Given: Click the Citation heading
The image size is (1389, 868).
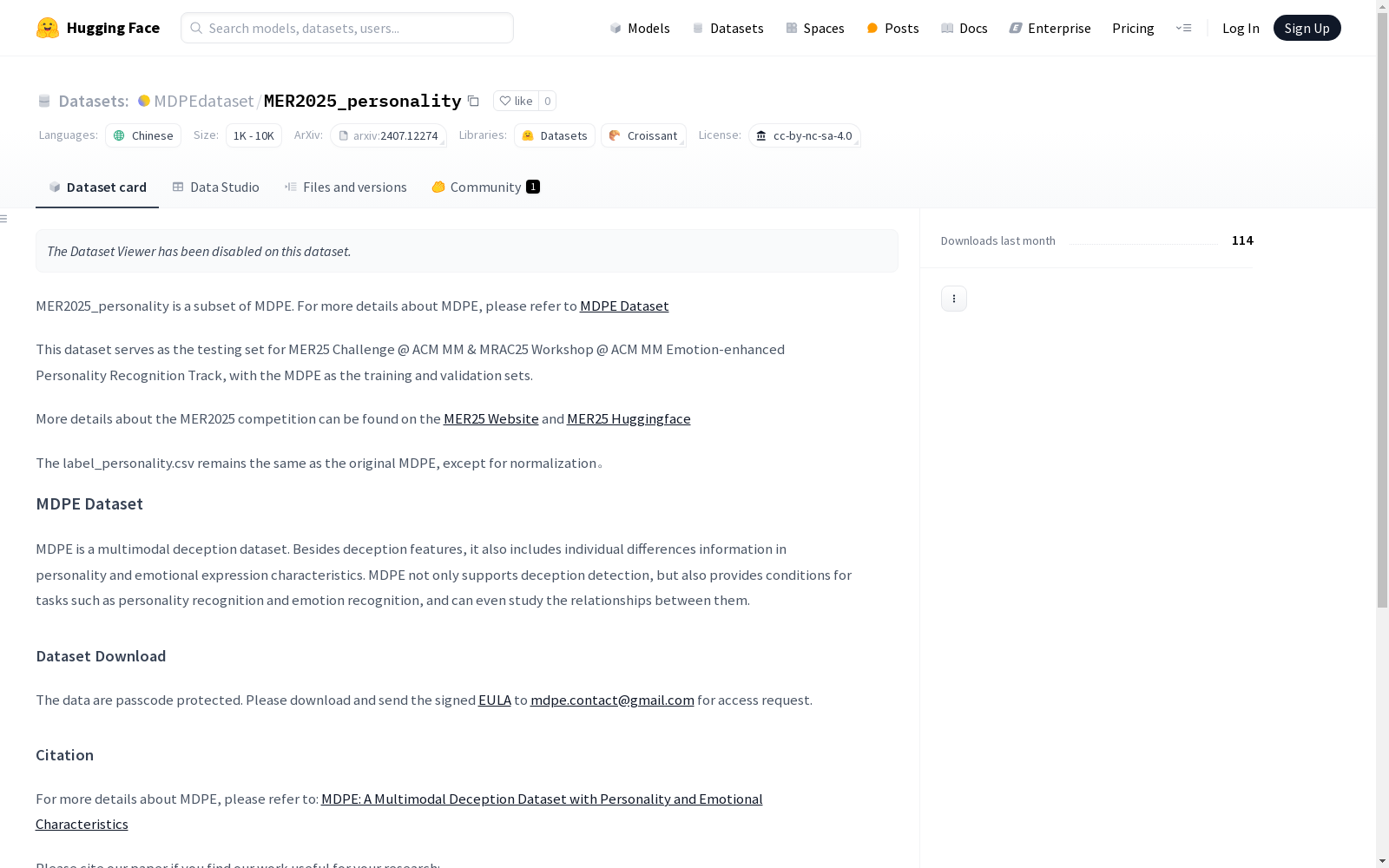Looking at the screenshot, I should point(64,755).
